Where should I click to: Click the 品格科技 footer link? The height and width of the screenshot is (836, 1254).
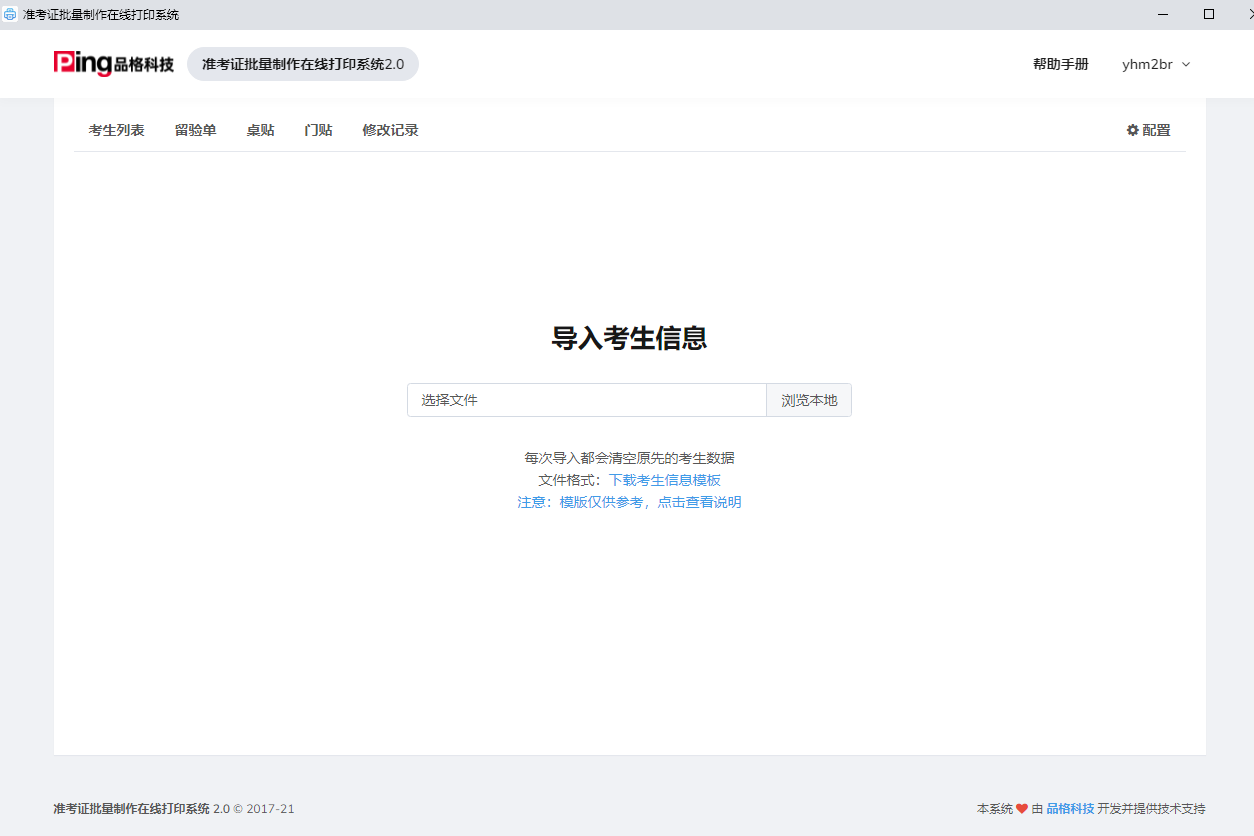1070,808
